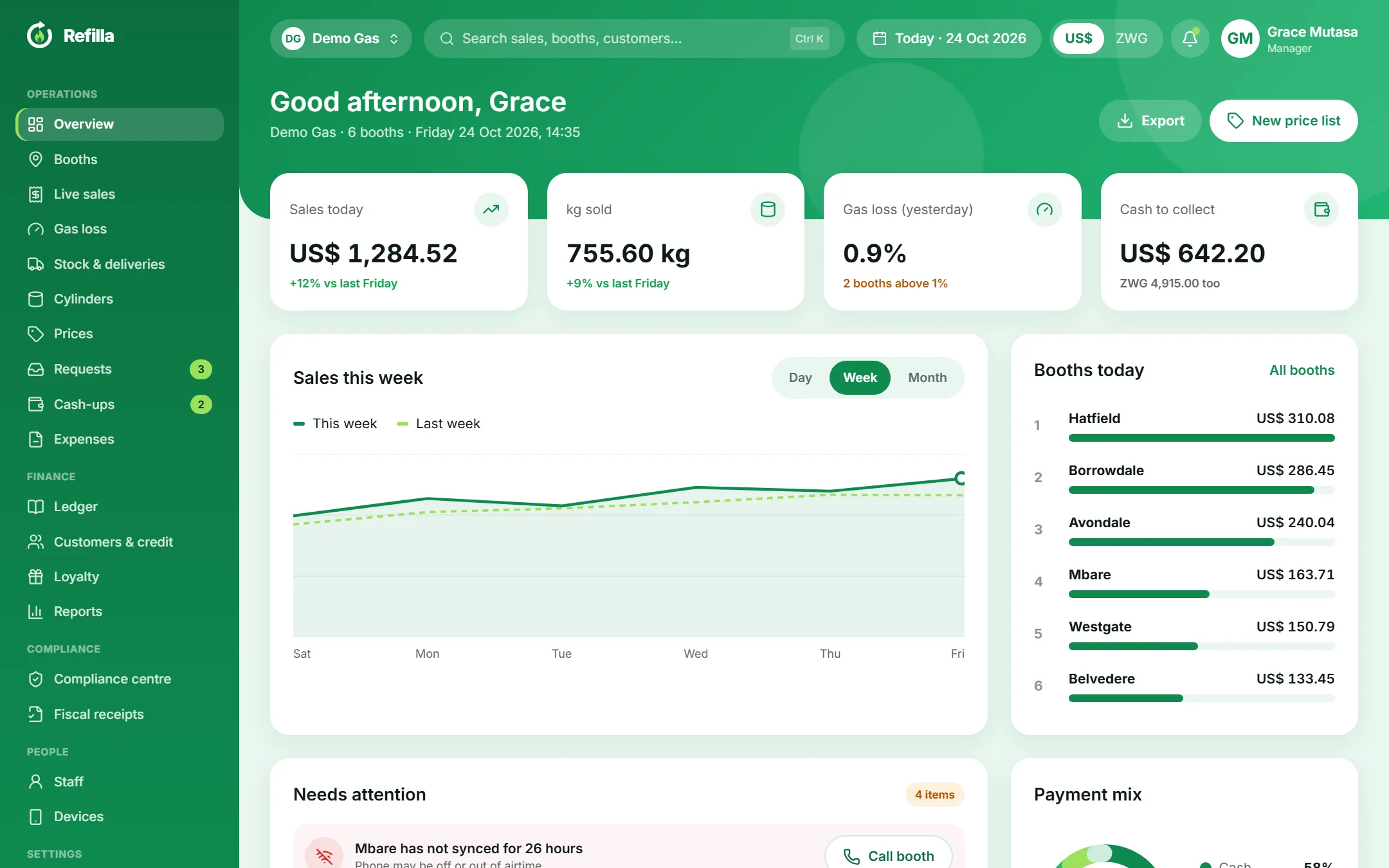This screenshot has height=868, width=1389.
Task: Click the Call booth button
Action: pyautogui.click(x=888, y=856)
